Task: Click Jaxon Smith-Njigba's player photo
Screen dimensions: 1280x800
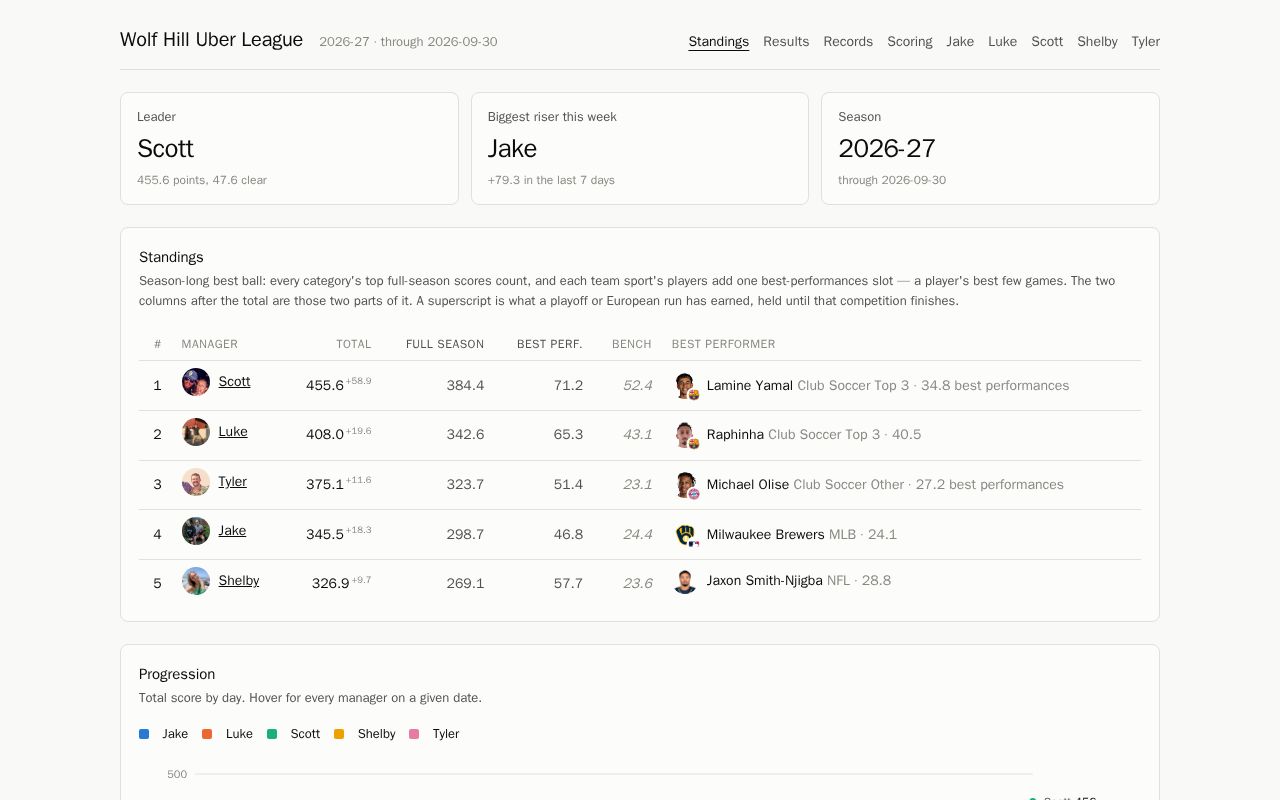Action: [685, 581]
